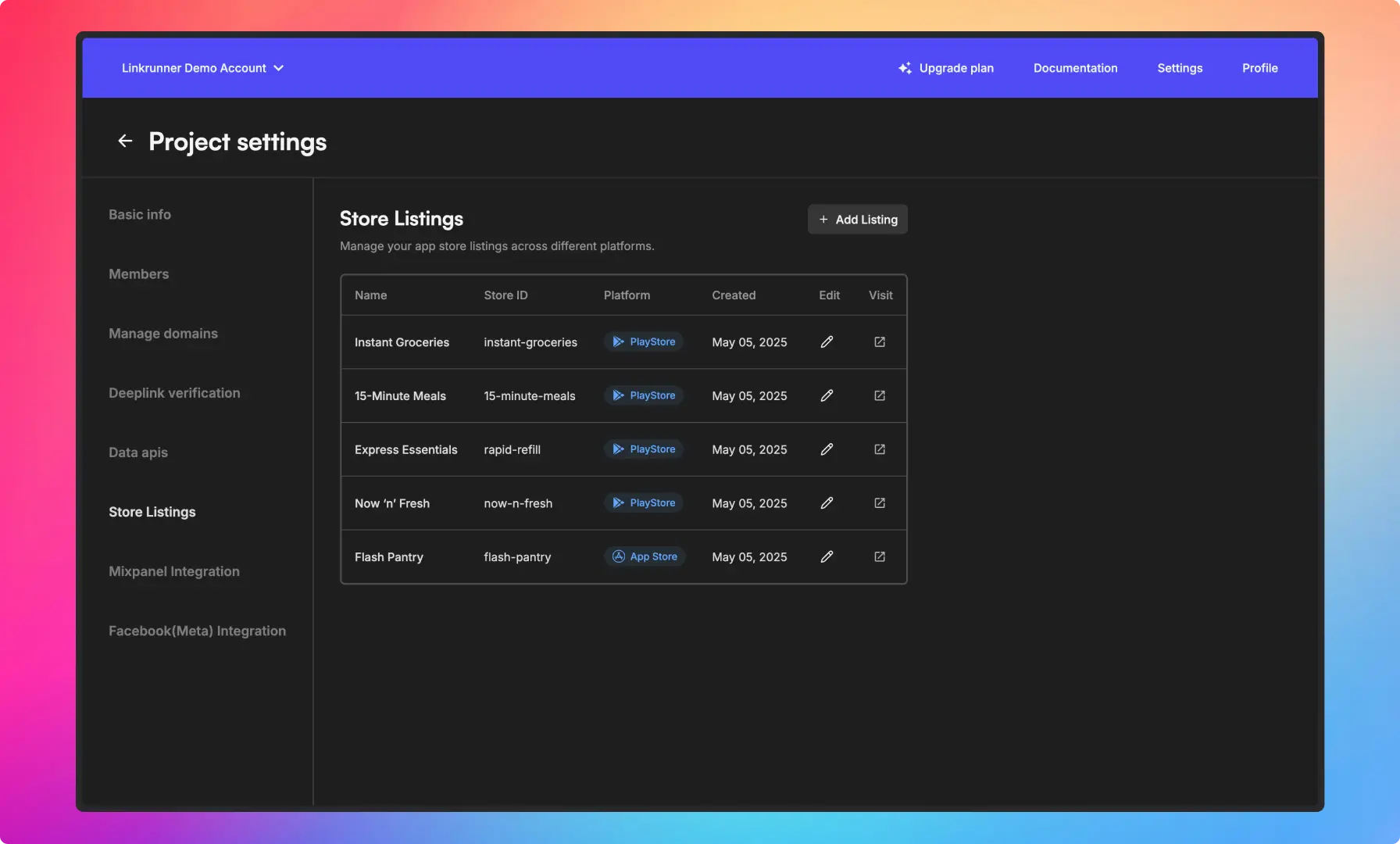Screen dimensions: 1400x844
Task: Open Mixpanel Integration settings
Action: [174, 570]
